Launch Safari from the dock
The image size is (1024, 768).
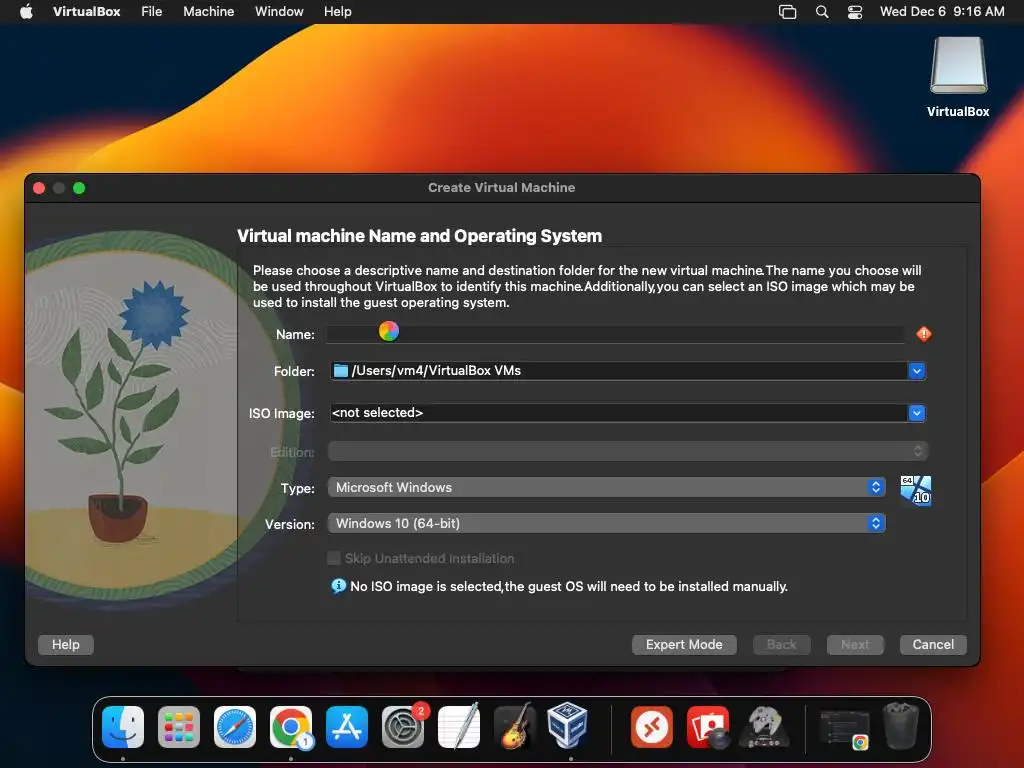click(235, 727)
